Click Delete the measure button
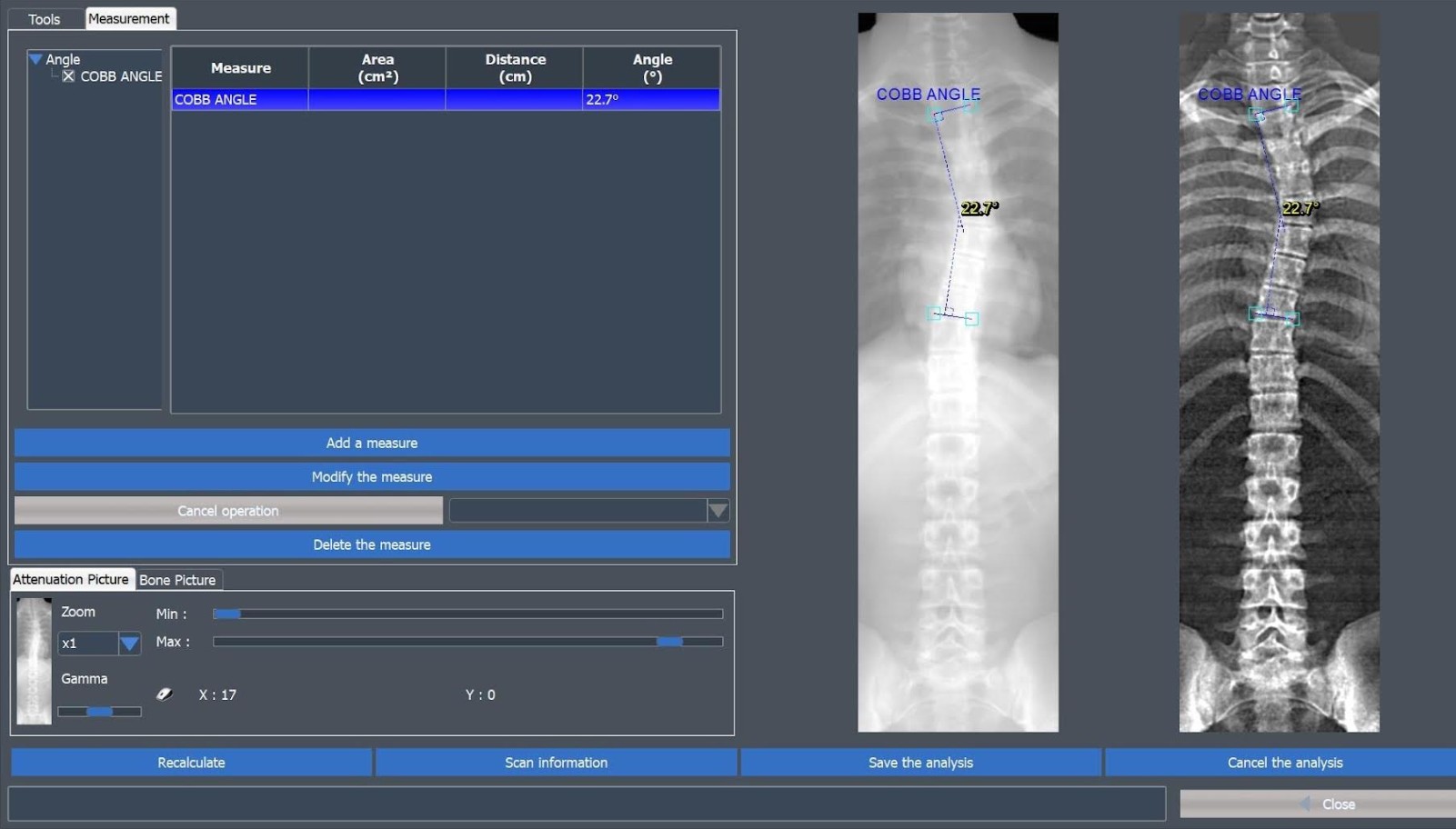 point(372,544)
